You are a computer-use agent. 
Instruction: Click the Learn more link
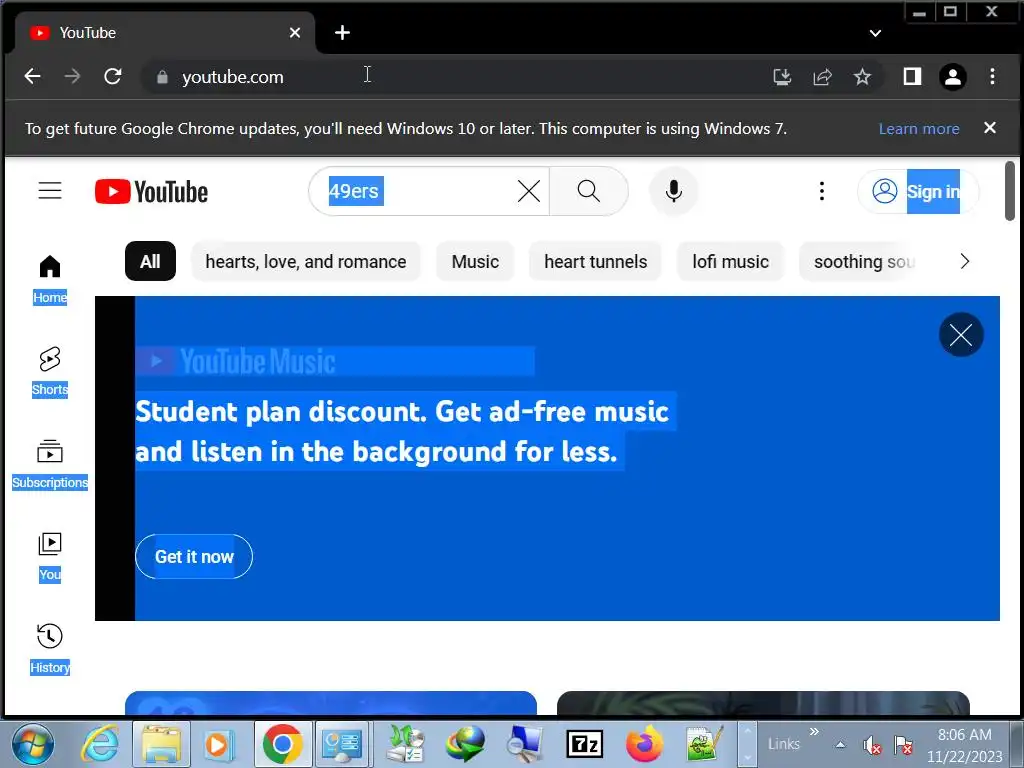pyautogui.click(x=919, y=129)
